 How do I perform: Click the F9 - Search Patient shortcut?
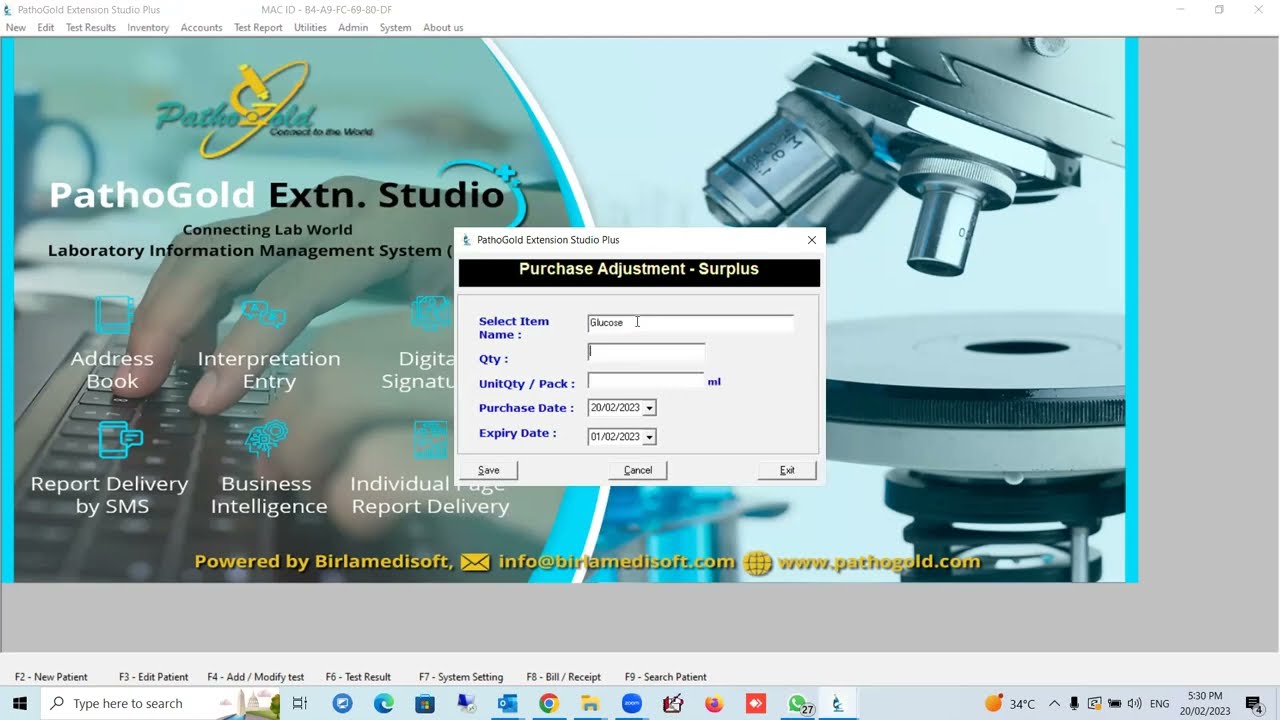coord(665,677)
